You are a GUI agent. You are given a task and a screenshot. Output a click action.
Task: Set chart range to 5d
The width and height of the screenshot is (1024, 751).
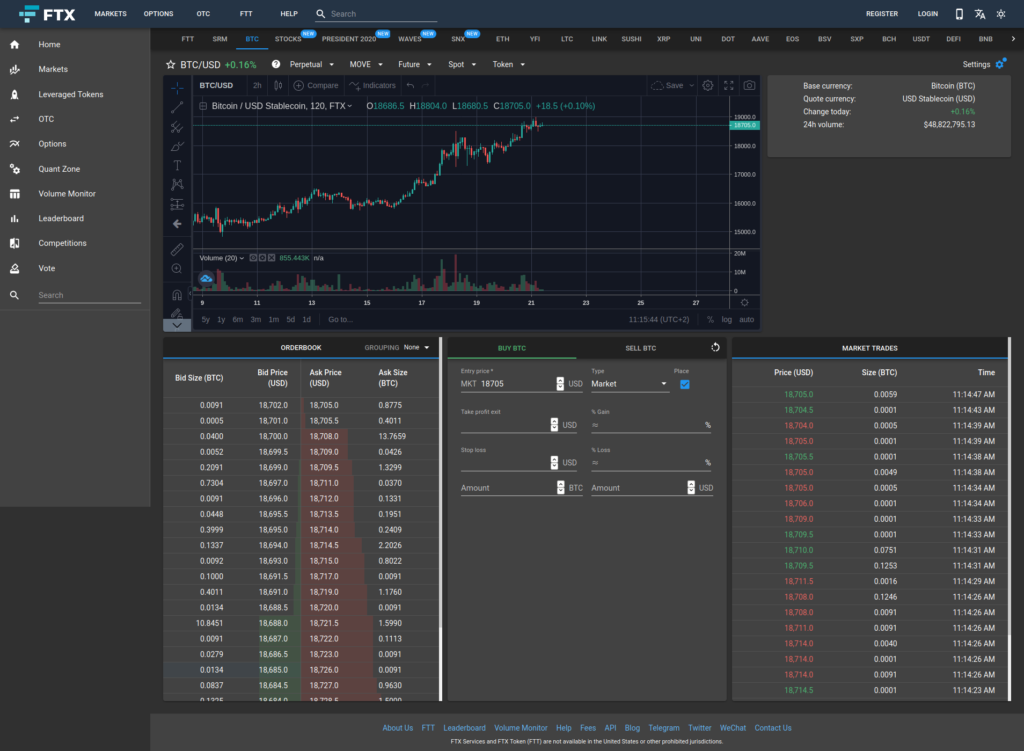pyautogui.click(x=291, y=319)
